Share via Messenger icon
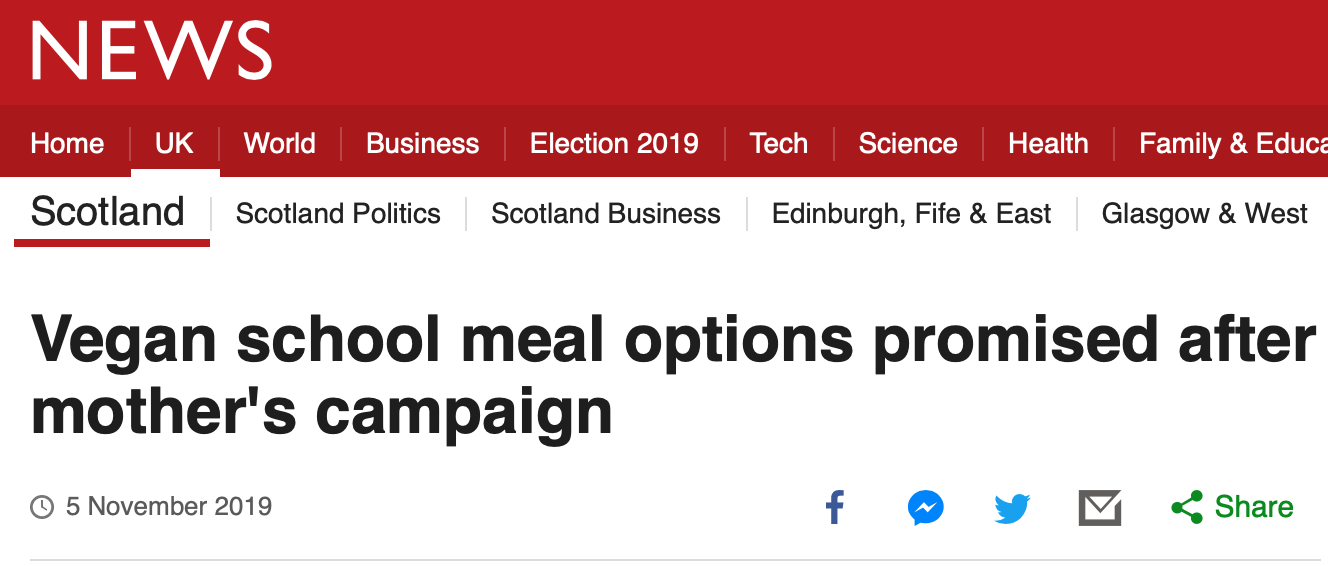 [926, 507]
